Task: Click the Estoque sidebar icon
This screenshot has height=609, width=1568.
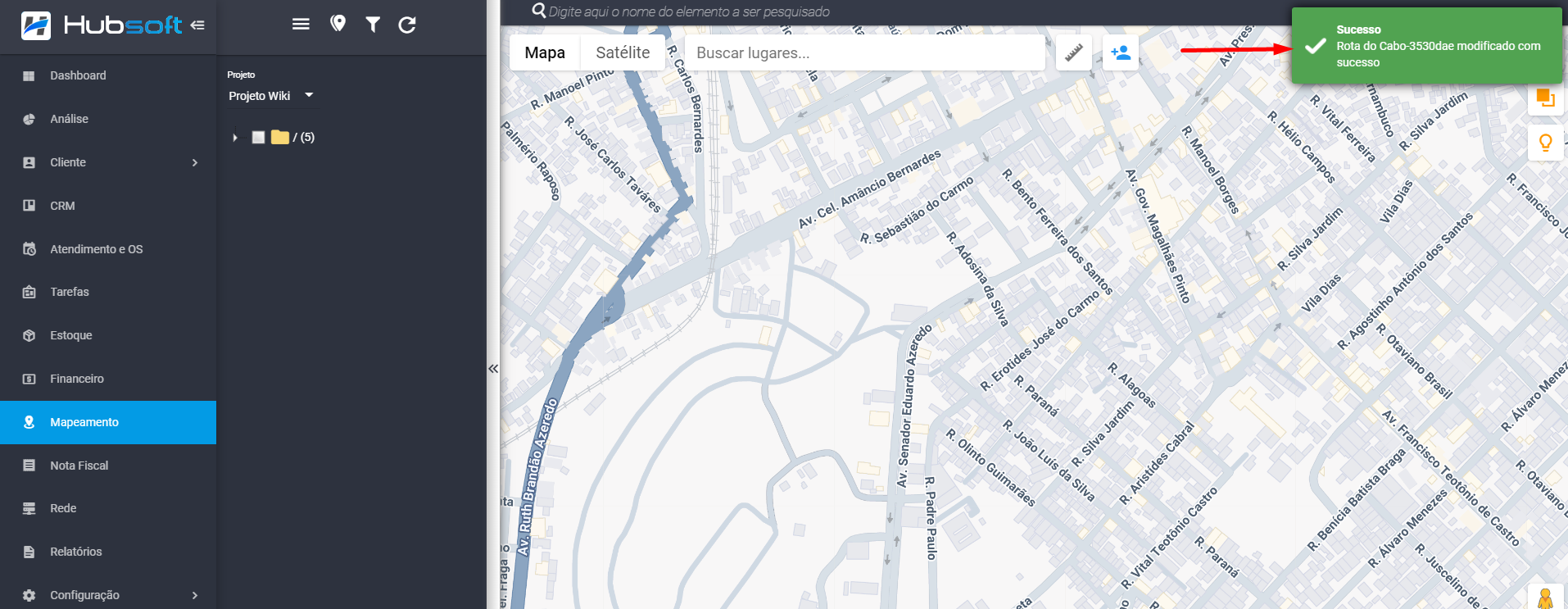Action: [x=29, y=335]
